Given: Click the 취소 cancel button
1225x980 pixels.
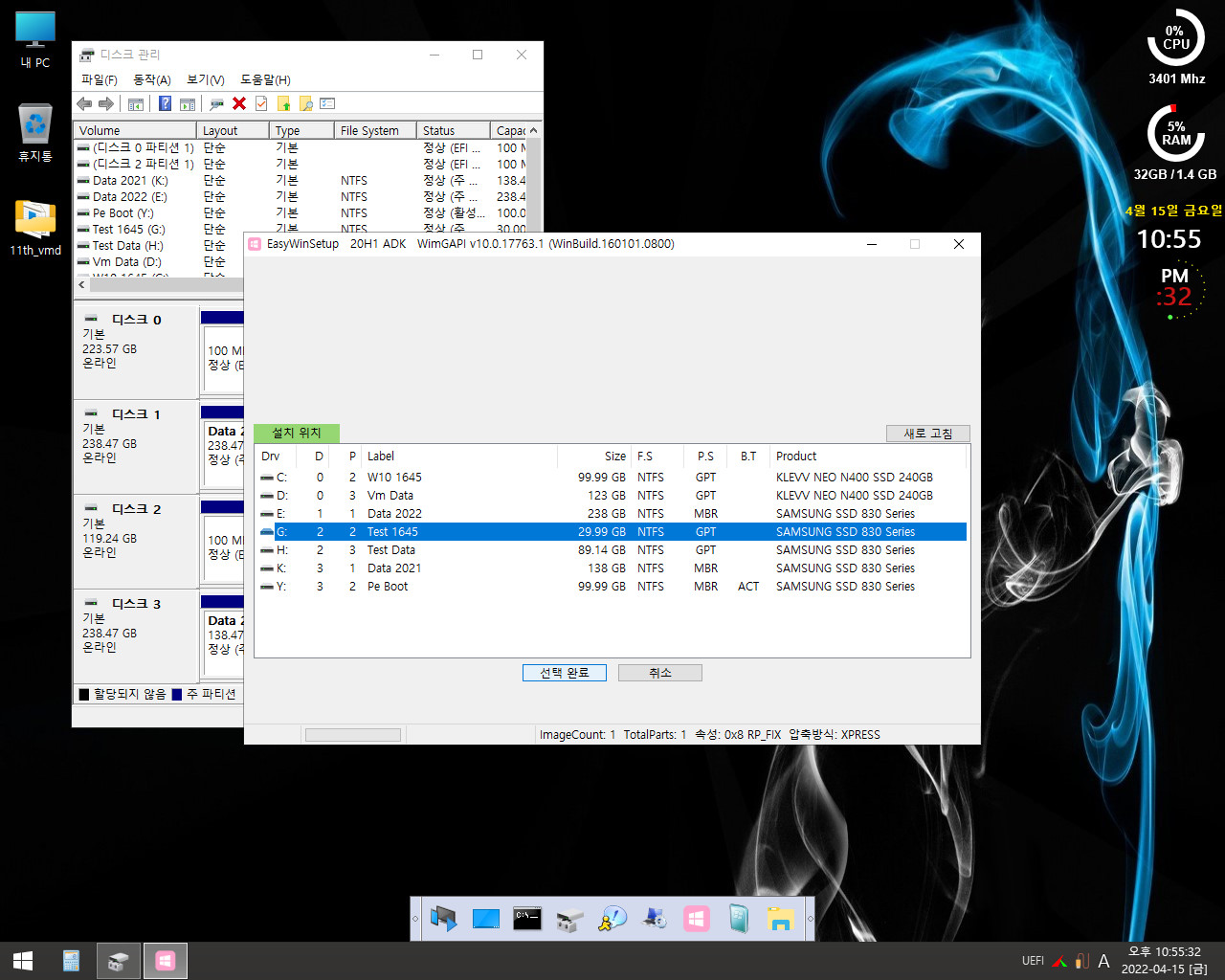Looking at the screenshot, I should coord(660,673).
